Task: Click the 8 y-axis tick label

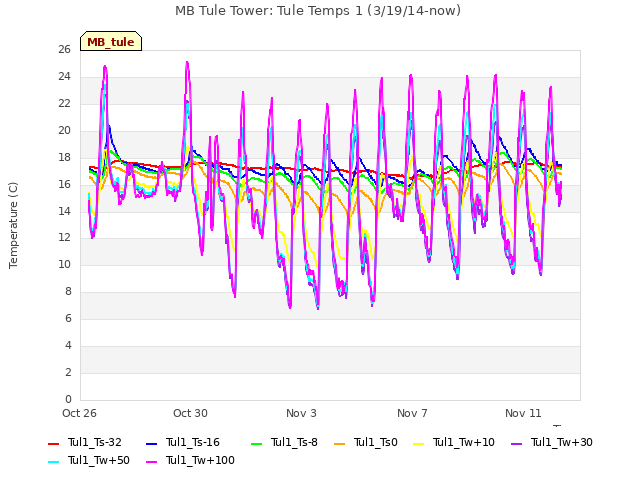Action: point(68,291)
